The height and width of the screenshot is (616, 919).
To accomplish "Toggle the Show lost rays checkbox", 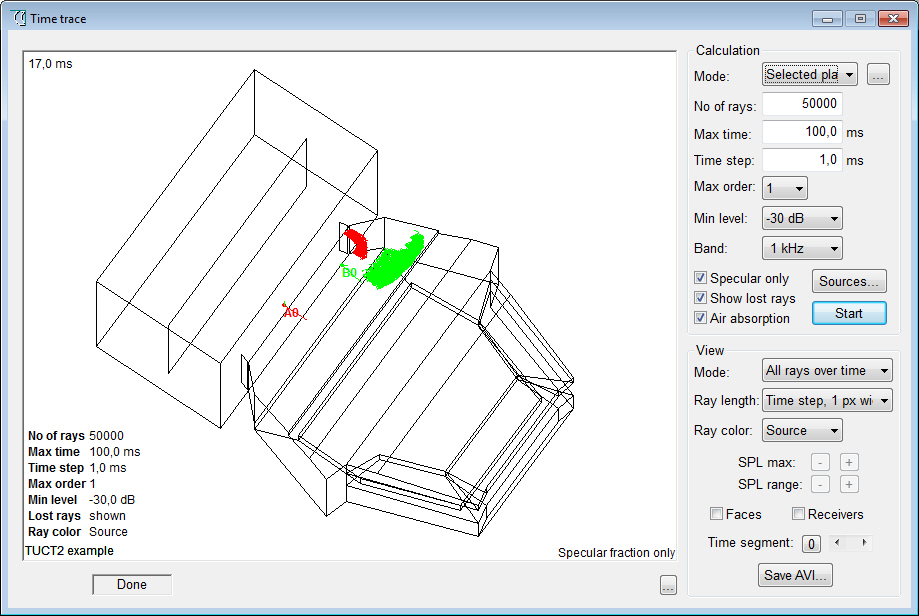I will point(700,298).
